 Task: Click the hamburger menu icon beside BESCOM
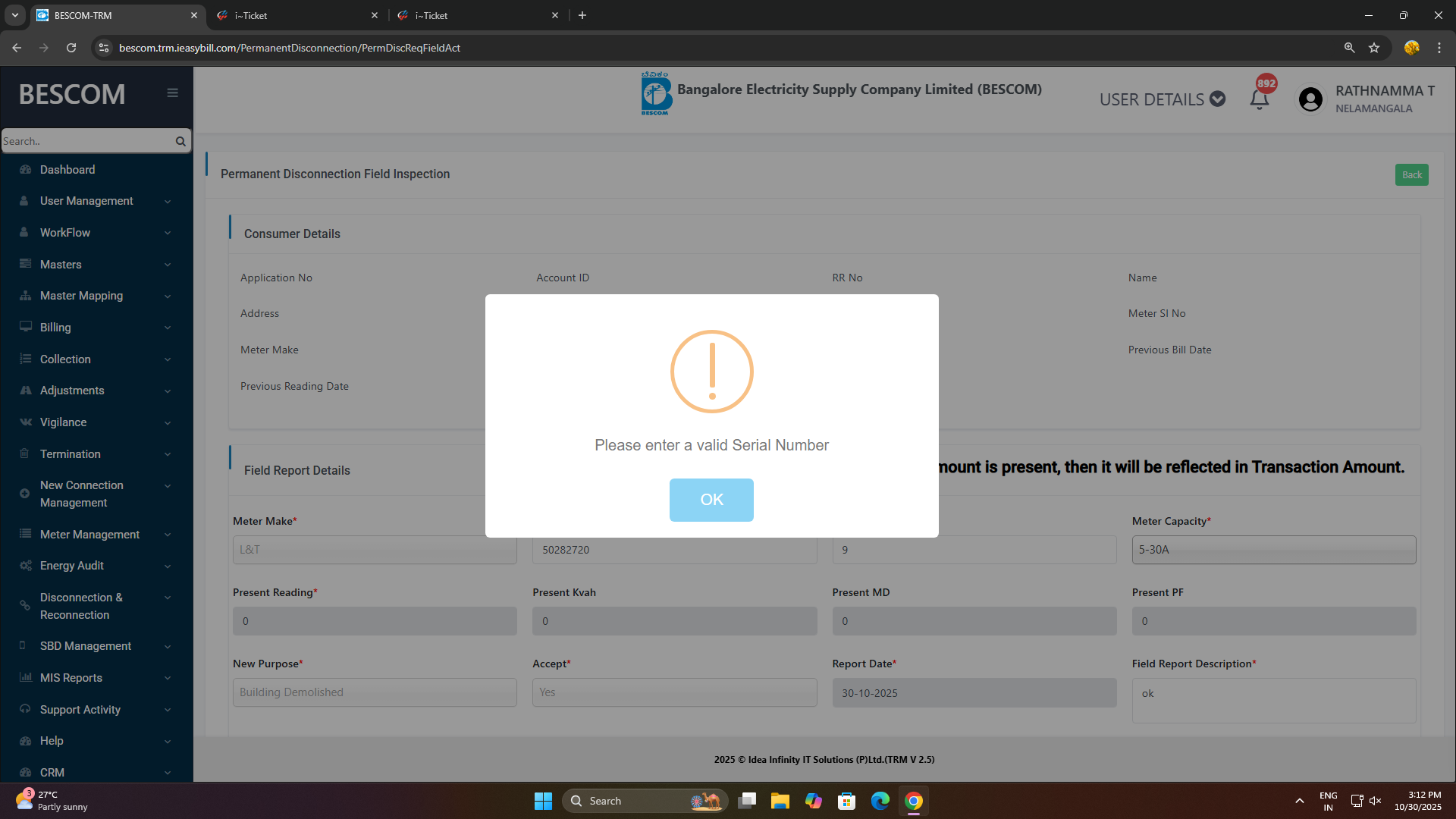click(172, 93)
